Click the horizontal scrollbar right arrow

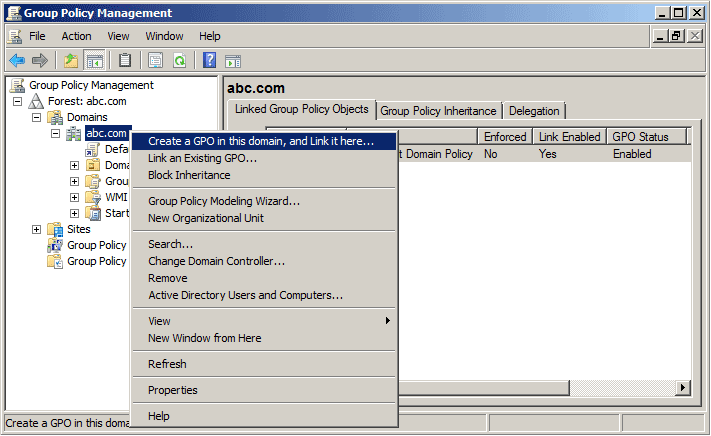684,387
